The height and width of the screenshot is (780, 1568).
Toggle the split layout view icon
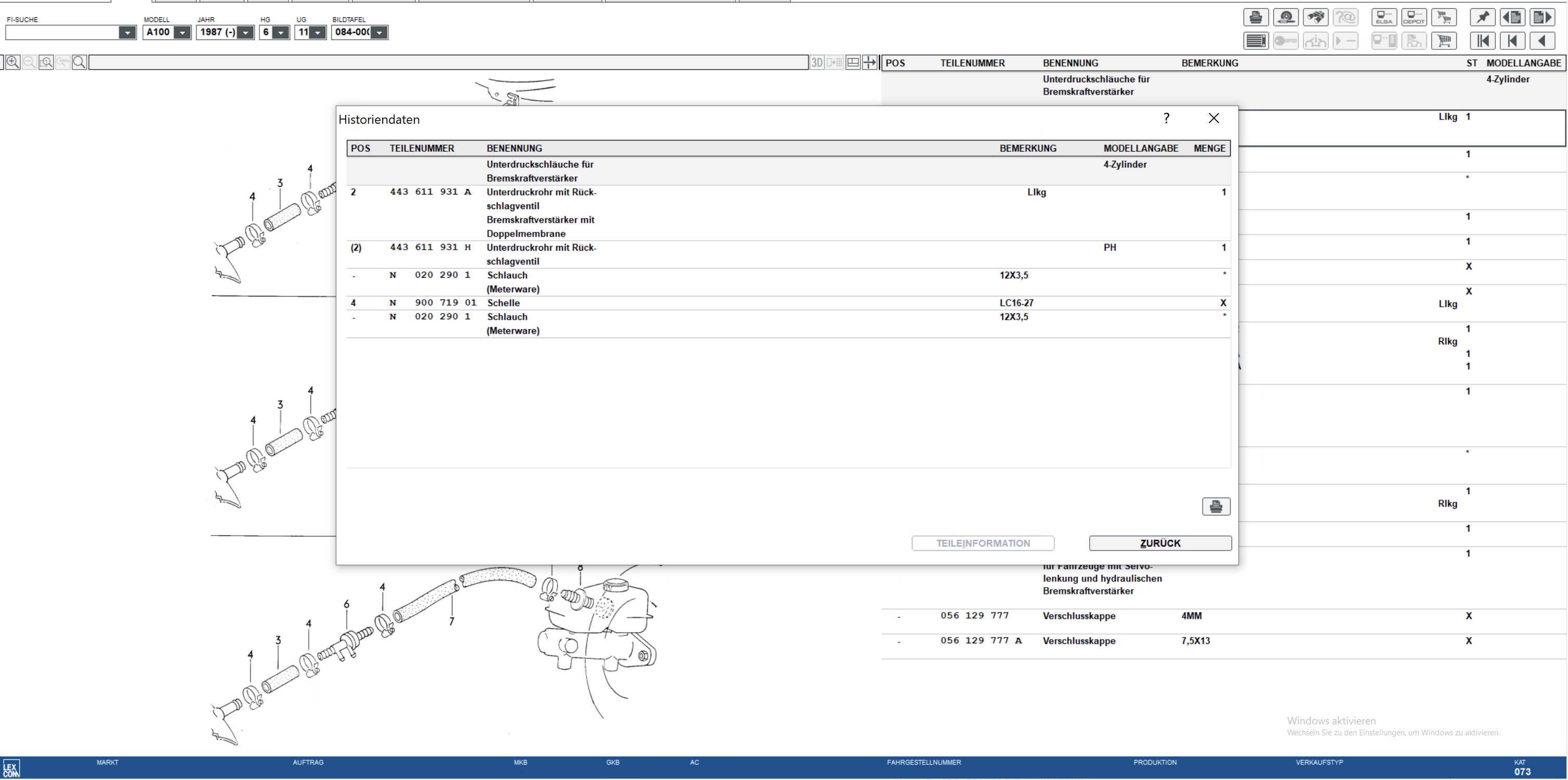853,62
